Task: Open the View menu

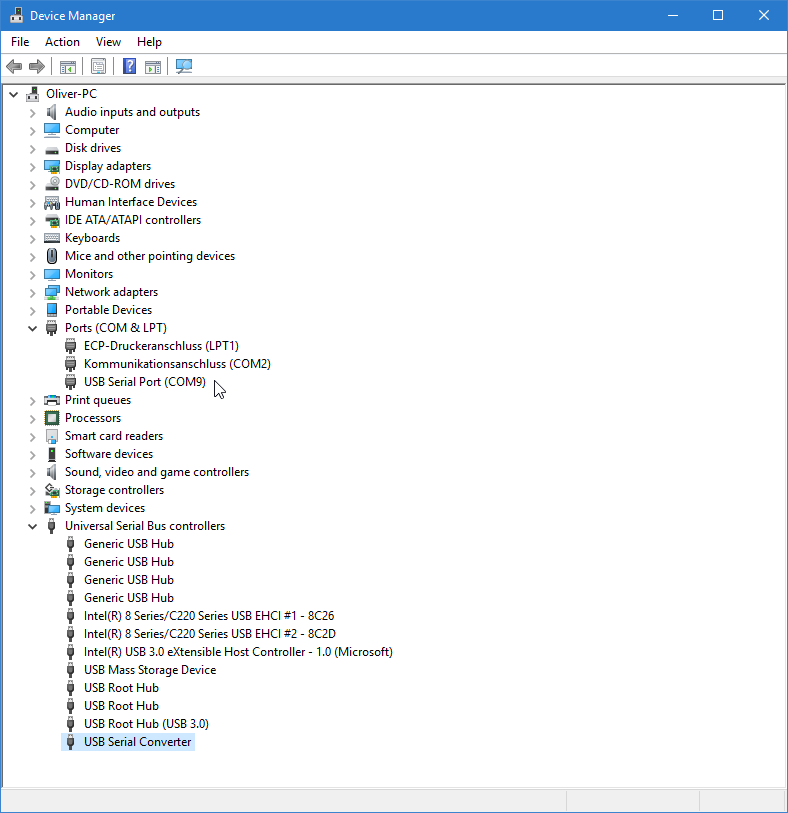Action: tap(108, 42)
